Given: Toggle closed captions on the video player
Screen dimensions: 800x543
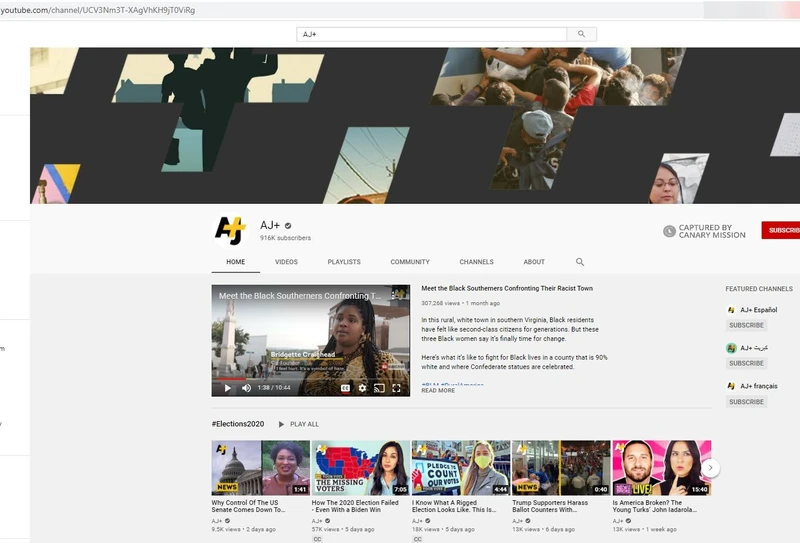Looking at the screenshot, I should point(346,388).
